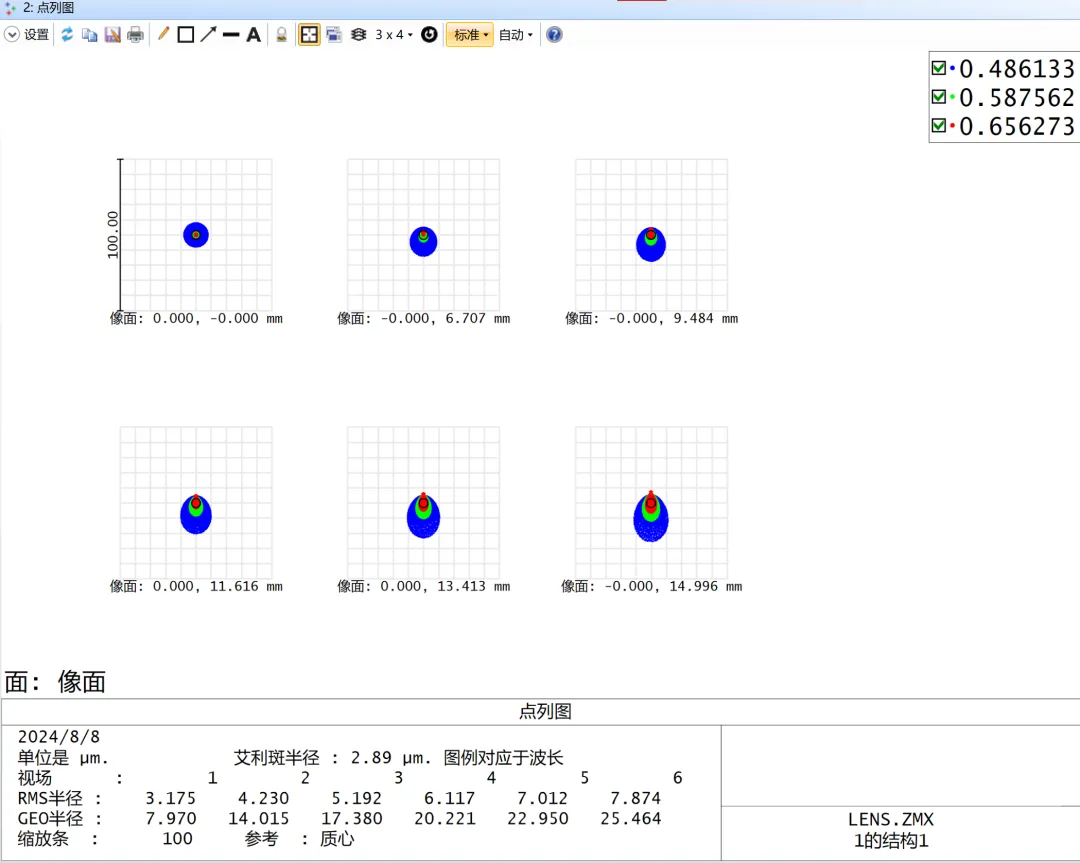Click the refresh/update icon in toolbar
The width and height of the screenshot is (1080, 863).
click(x=67, y=35)
